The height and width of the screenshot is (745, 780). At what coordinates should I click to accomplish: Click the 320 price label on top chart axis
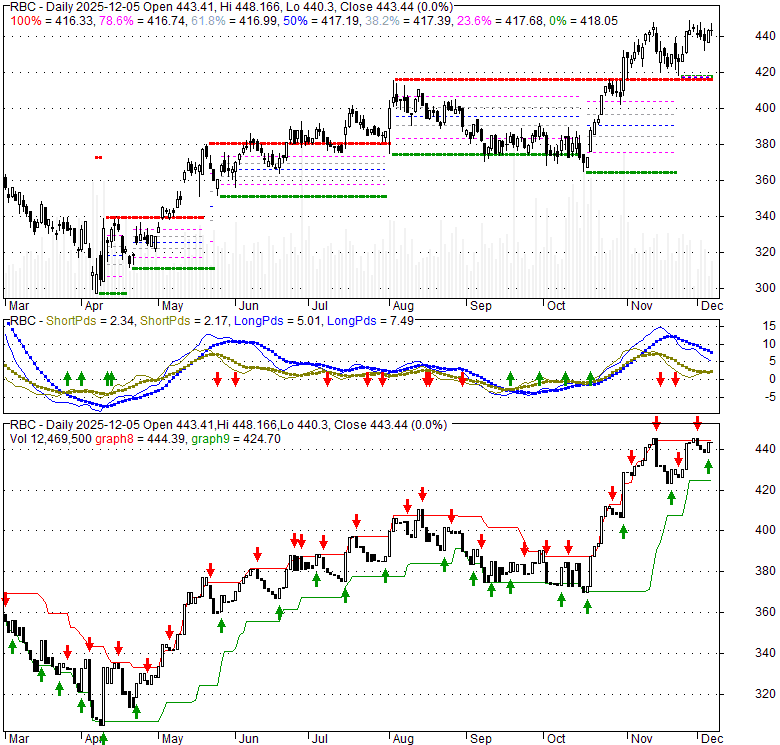click(765, 252)
